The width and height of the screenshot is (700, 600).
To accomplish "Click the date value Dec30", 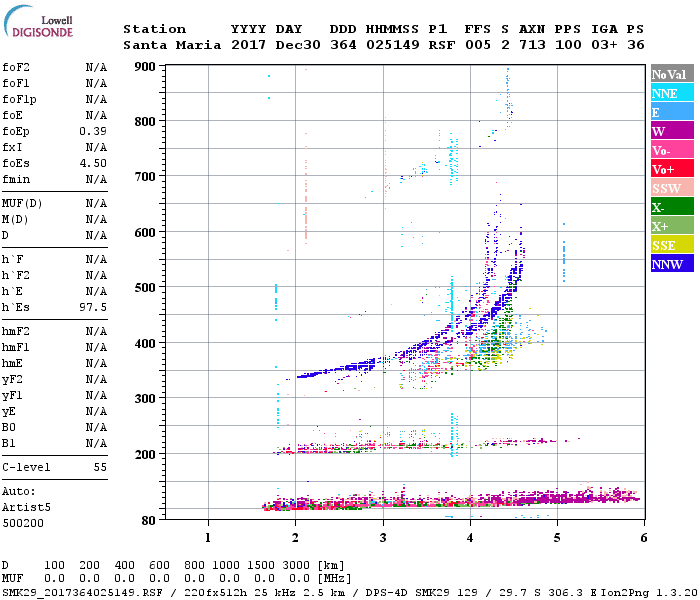I will point(298,45).
